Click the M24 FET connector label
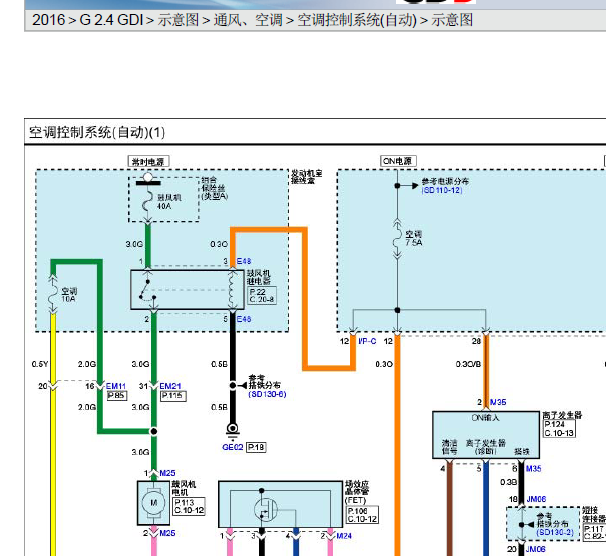 344,536
